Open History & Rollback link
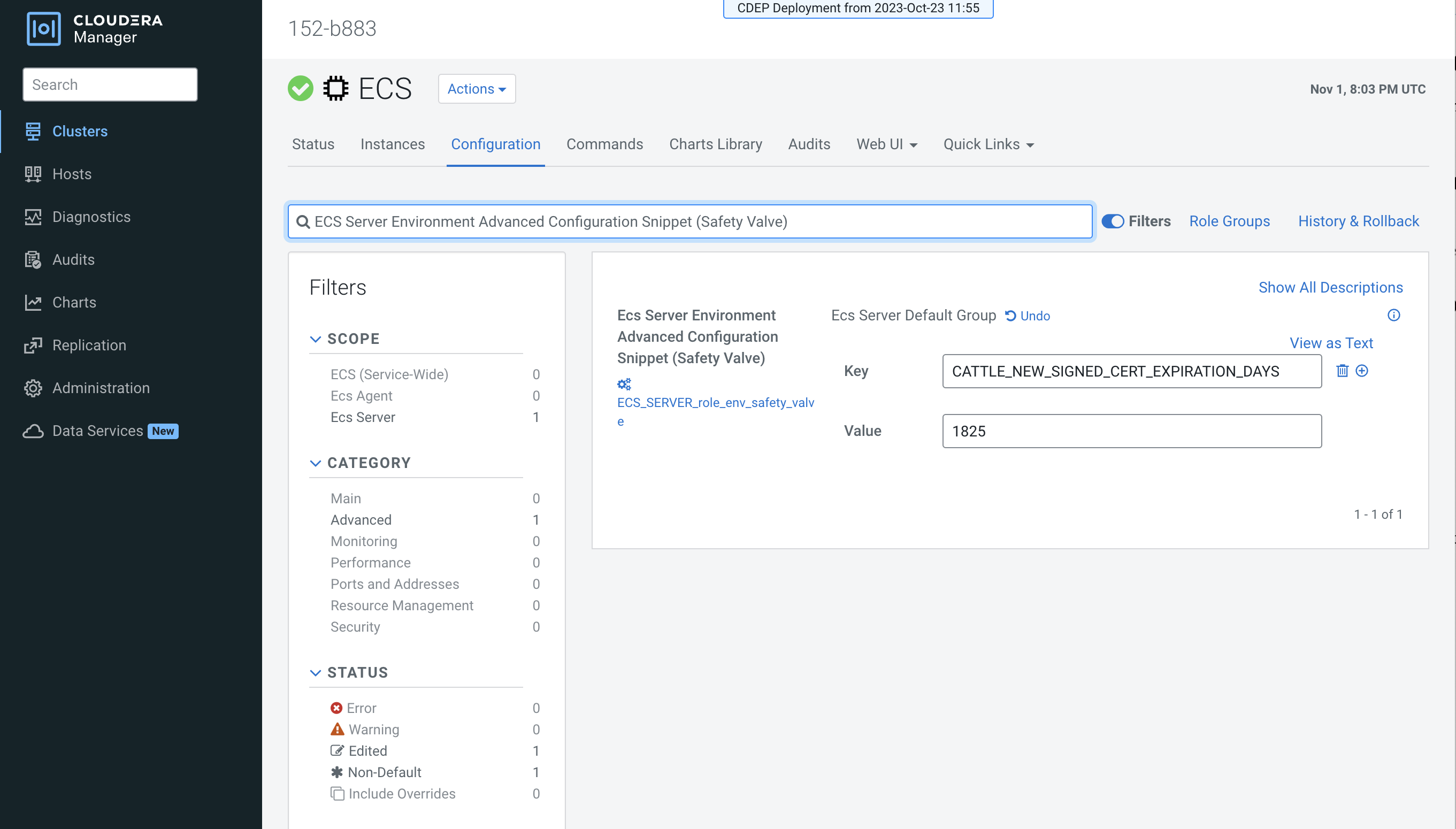This screenshot has height=829, width=1456. click(x=1358, y=221)
